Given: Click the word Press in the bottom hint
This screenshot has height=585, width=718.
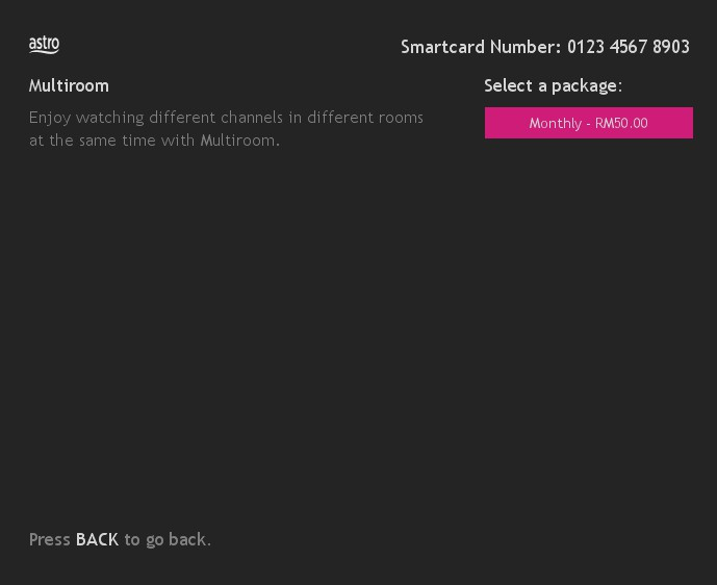Looking at the screenshot, I should (x=49, y=539).
